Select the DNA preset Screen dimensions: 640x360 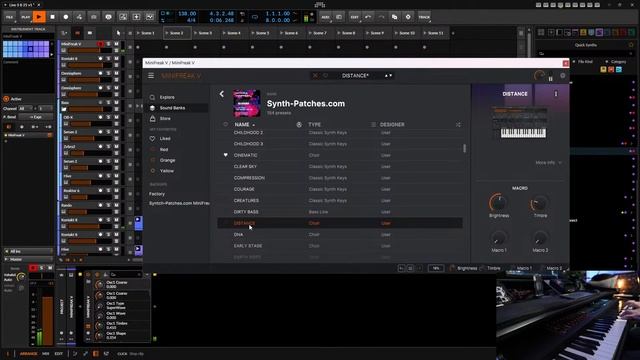(340, 235)
